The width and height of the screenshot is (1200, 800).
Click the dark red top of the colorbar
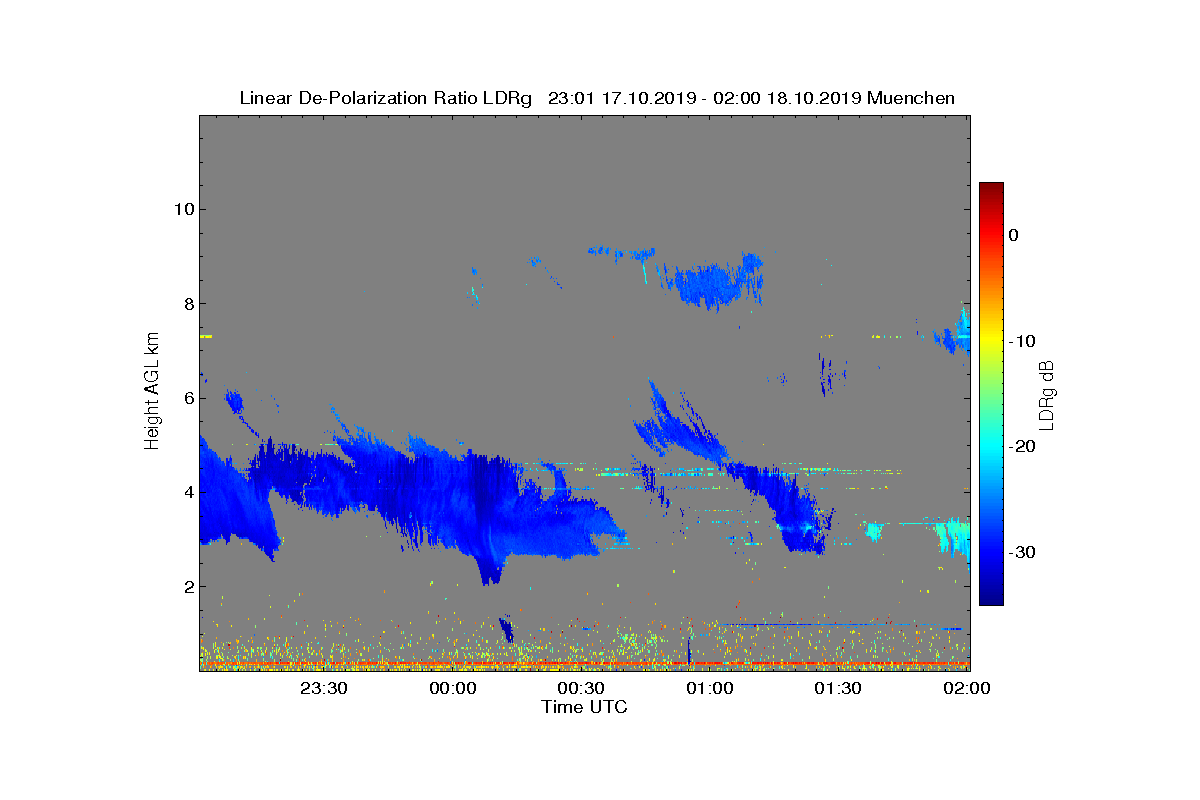tap(991, 190)
